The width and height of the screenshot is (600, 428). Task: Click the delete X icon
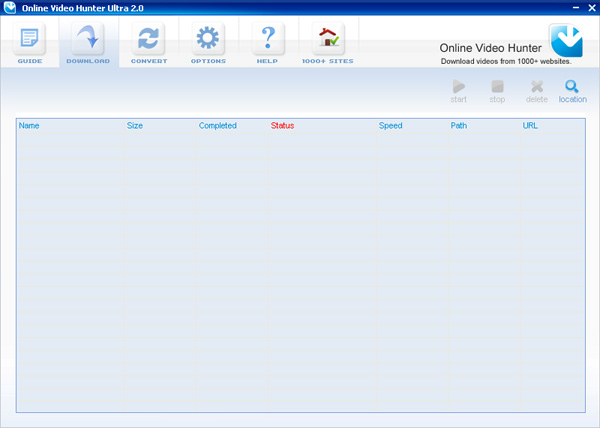537,86
